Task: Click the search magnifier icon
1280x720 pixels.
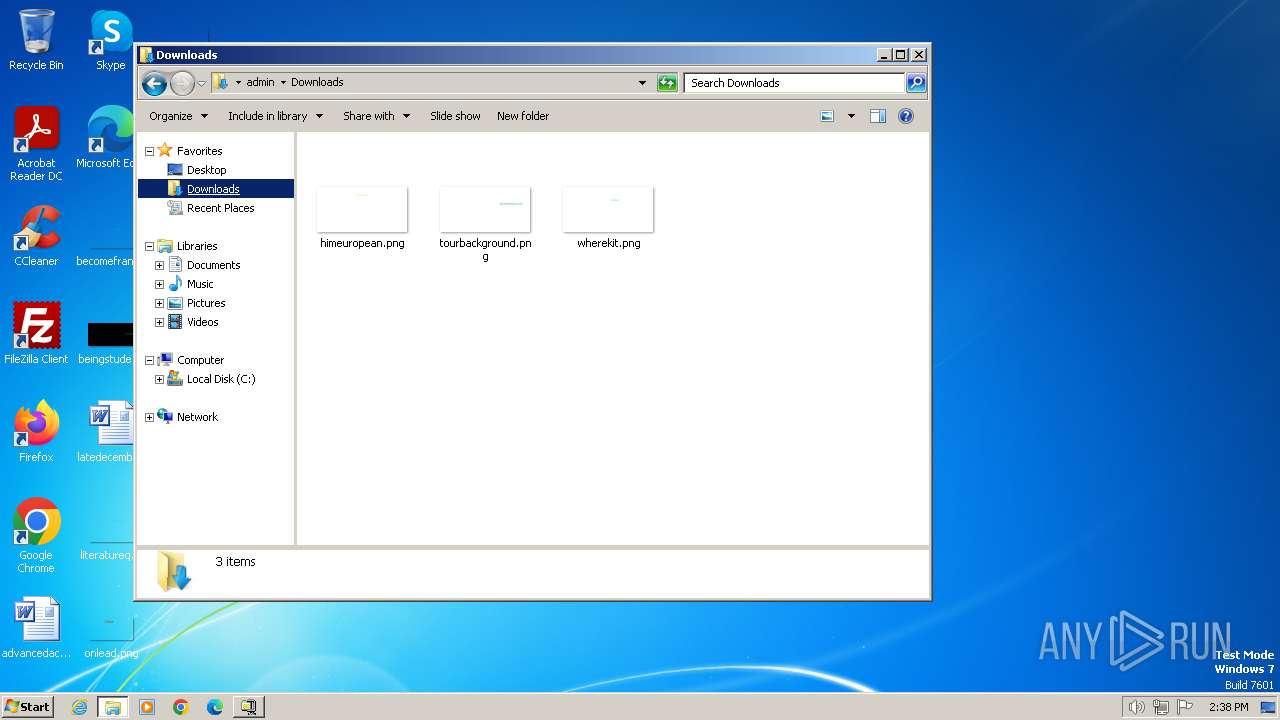Action: [915, 83]
